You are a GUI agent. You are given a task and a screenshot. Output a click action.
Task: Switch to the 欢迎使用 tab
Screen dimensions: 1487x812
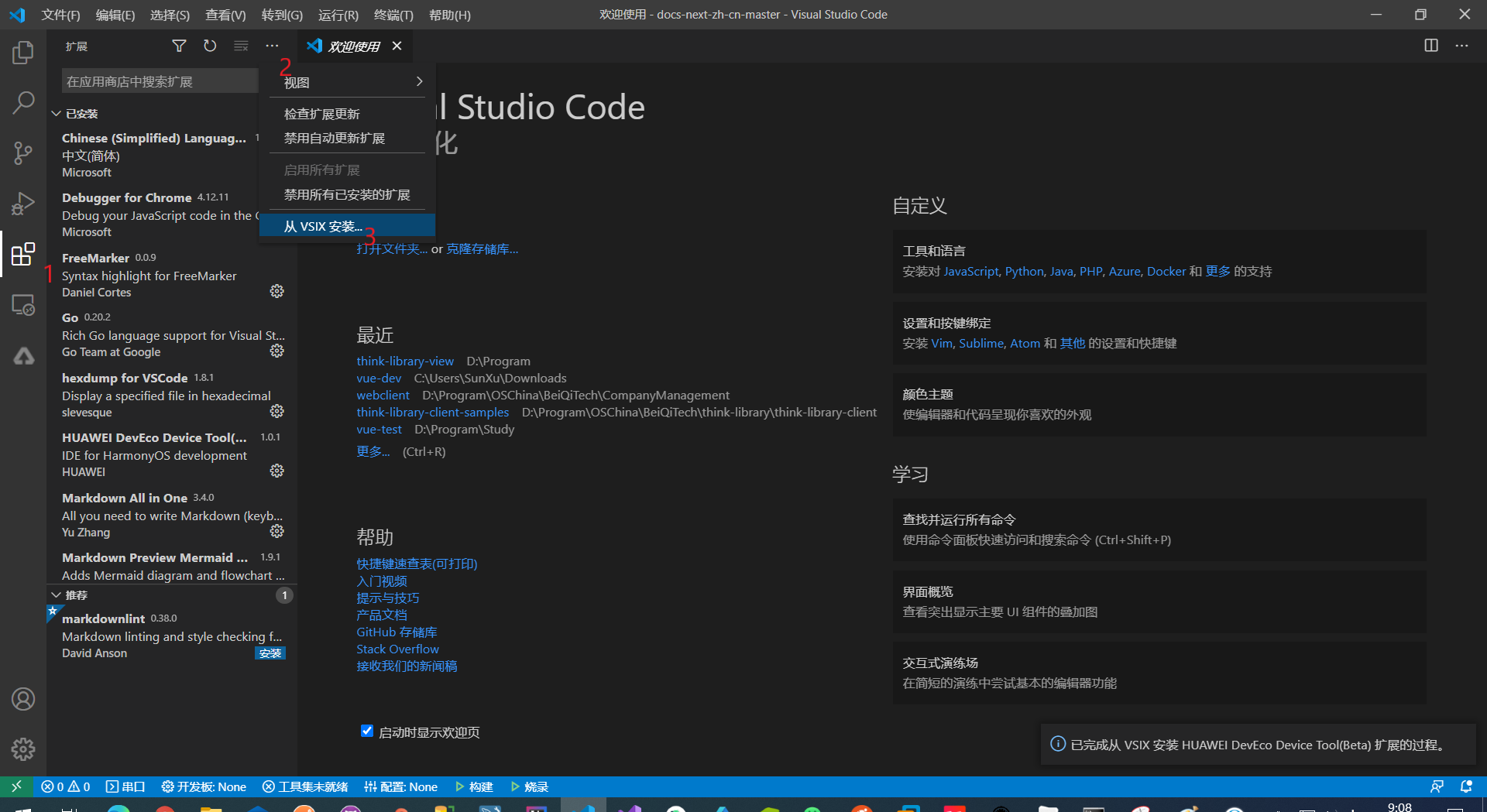(354, 46)
